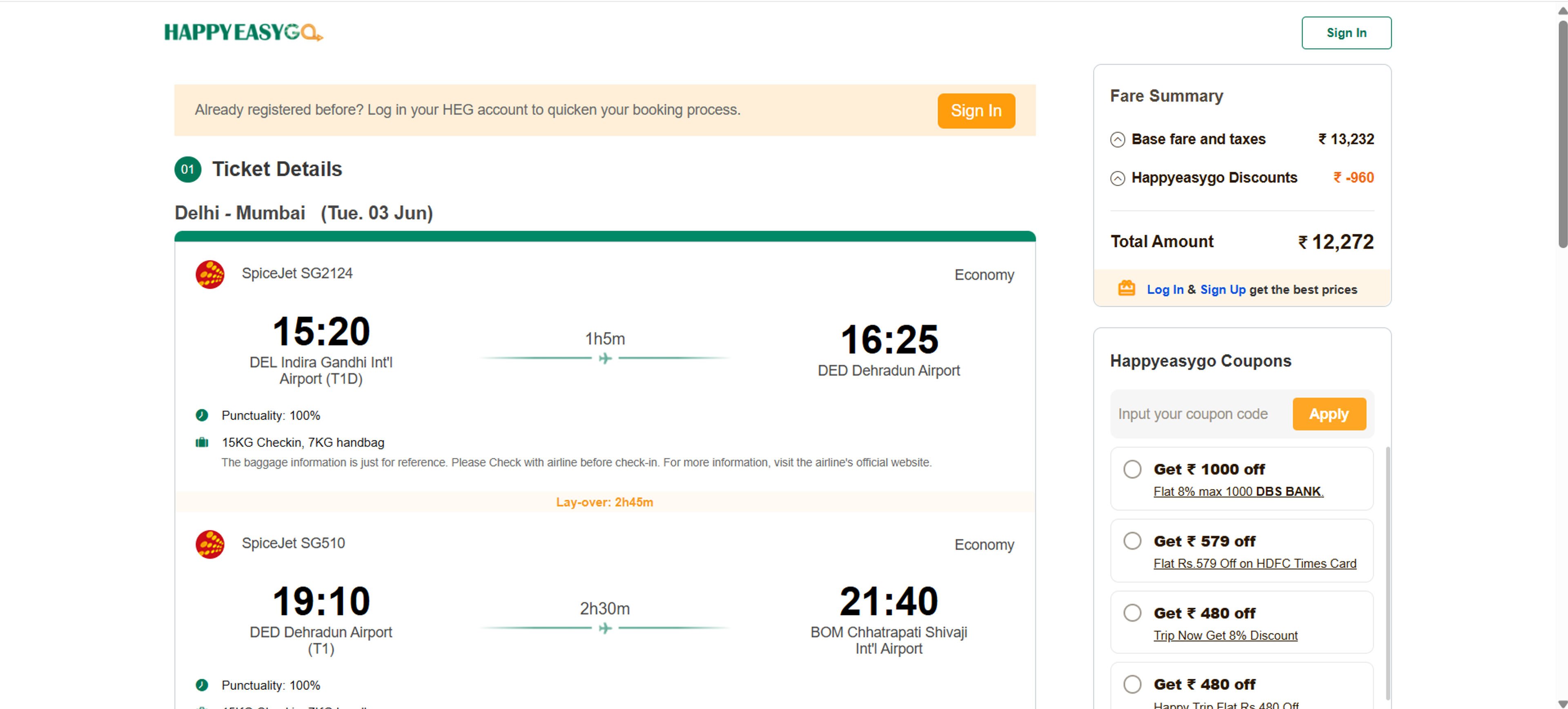Click the punctuality clock icon for SG2124
1568x709 pixels.
click(x=202, y=415)
